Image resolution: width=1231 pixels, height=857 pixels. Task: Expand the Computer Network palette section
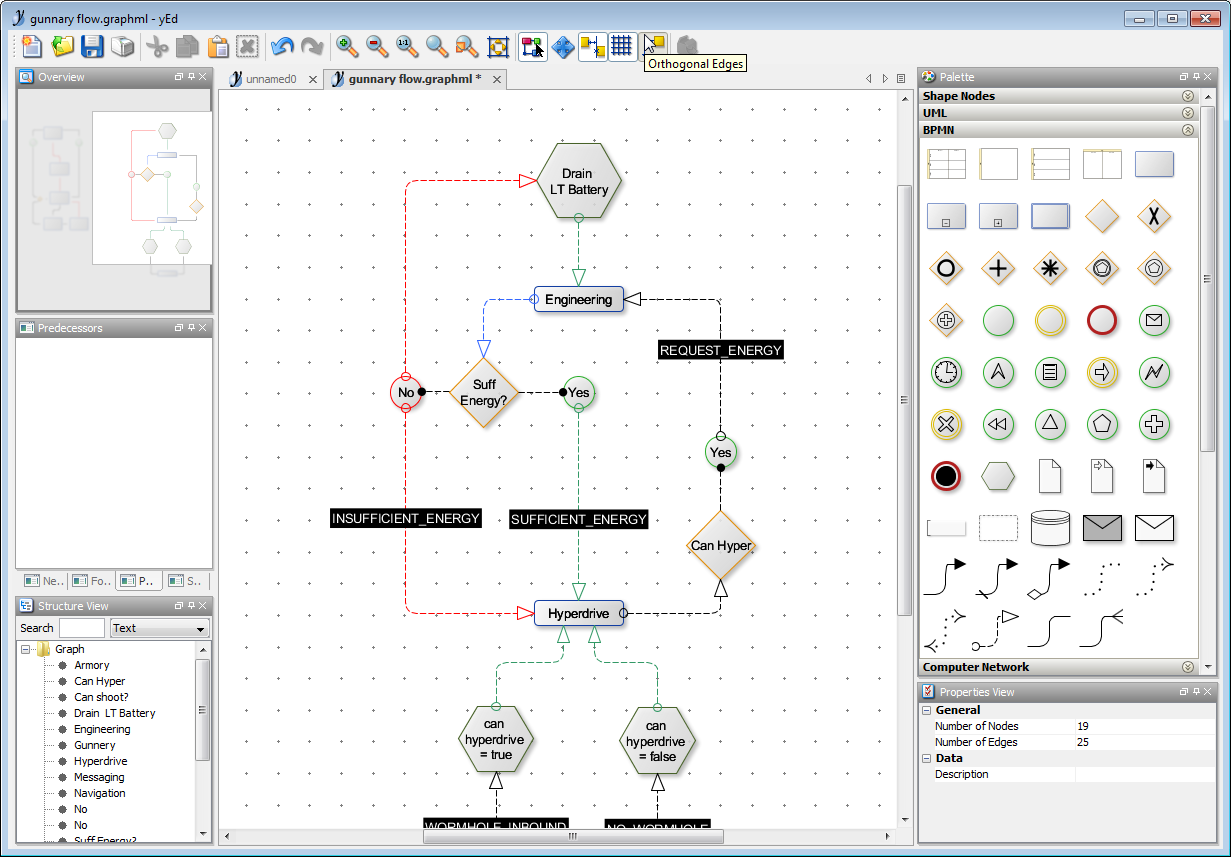[1188, 667]
